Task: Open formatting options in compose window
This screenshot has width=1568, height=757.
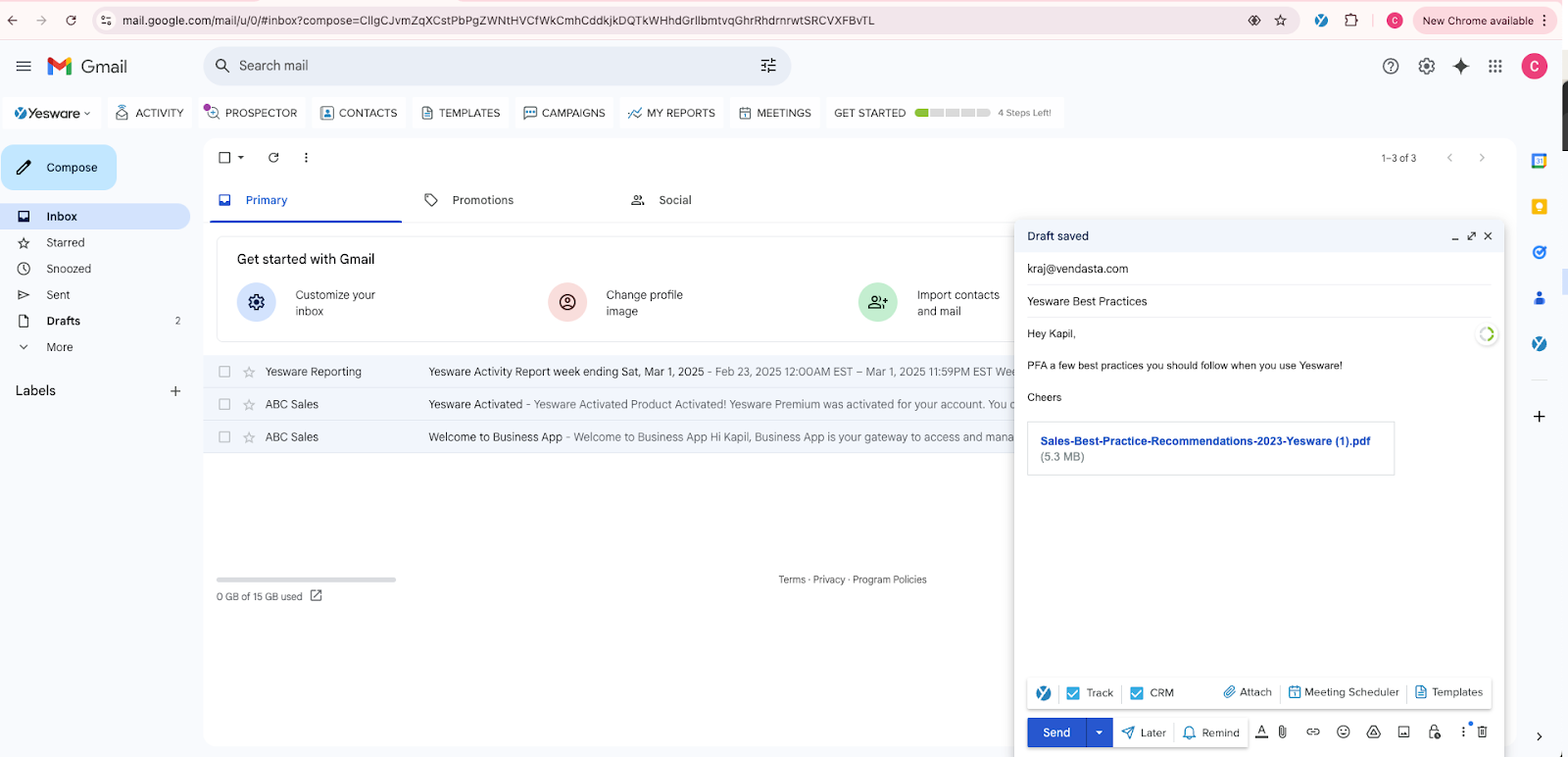Action: 1261,732
